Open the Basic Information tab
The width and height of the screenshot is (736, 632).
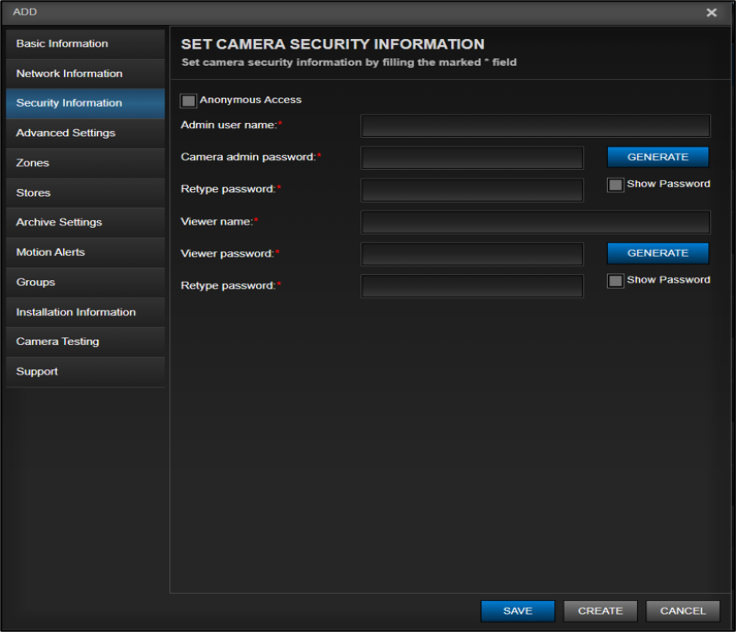[85, 44]
